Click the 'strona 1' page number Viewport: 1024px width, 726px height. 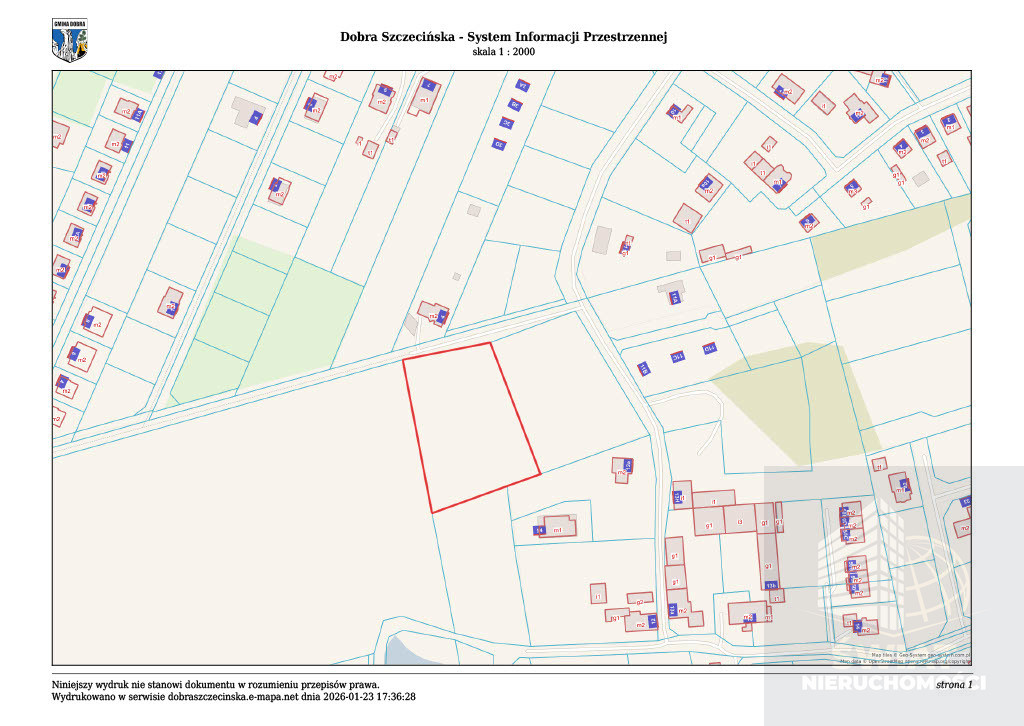954,684
